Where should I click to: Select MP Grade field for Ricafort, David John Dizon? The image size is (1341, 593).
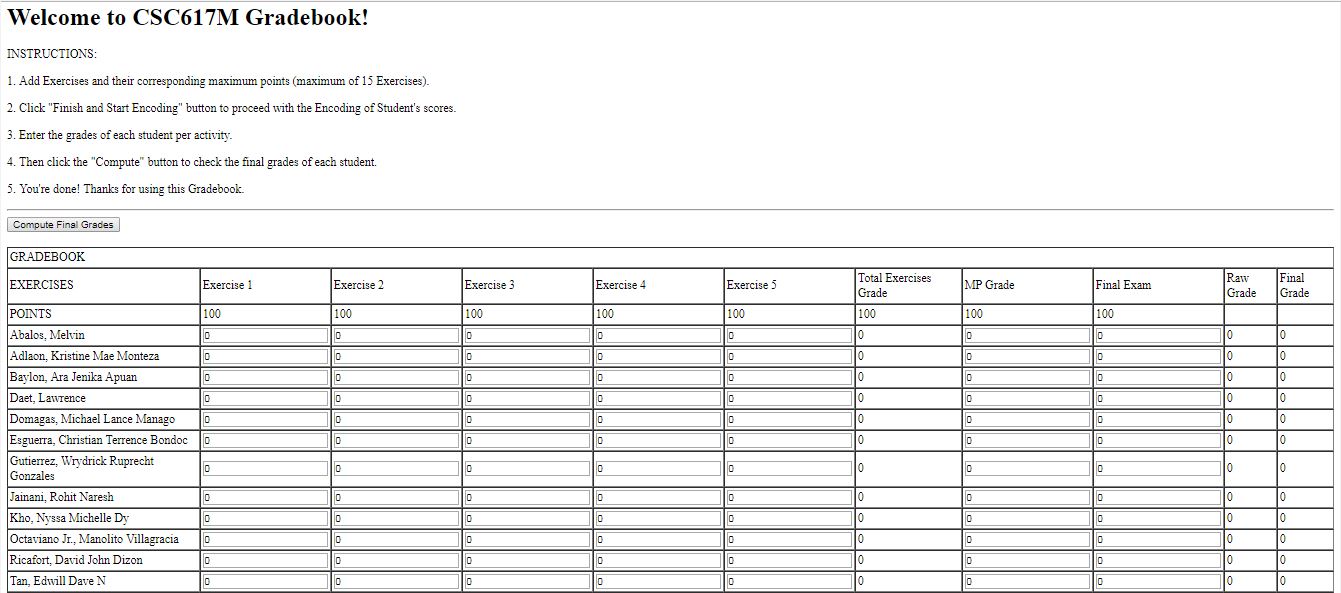click(x=1027, y=561)
